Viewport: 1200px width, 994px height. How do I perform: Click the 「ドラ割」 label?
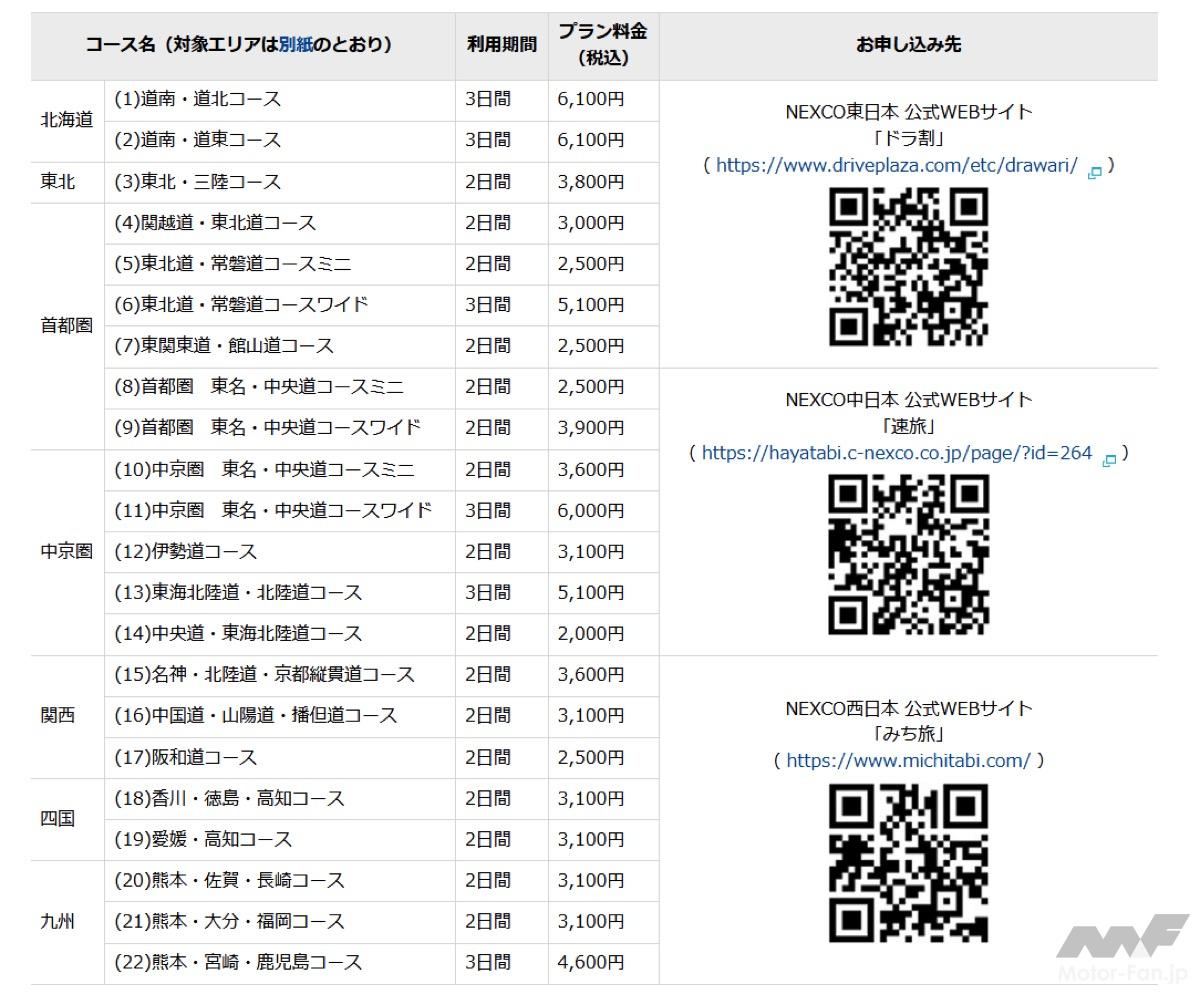[x=908, y=139]
